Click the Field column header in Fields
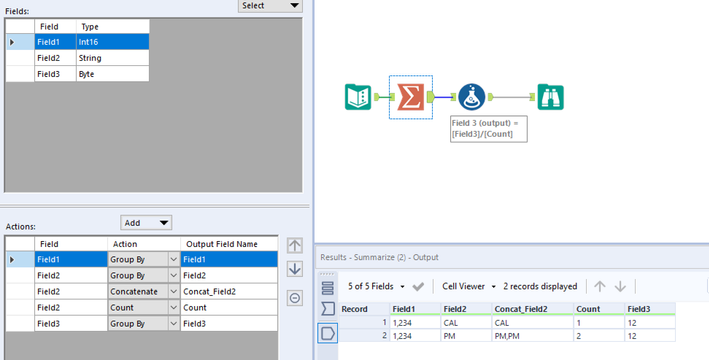The image size is (709, 360). tap(55, 27)
